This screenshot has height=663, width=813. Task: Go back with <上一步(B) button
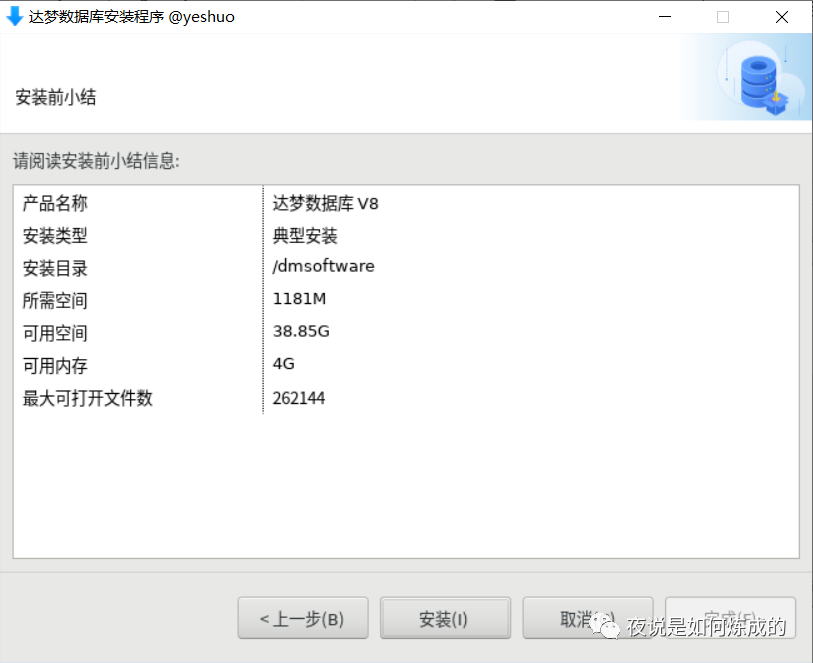pyautogui.click(x=303, y=618)
